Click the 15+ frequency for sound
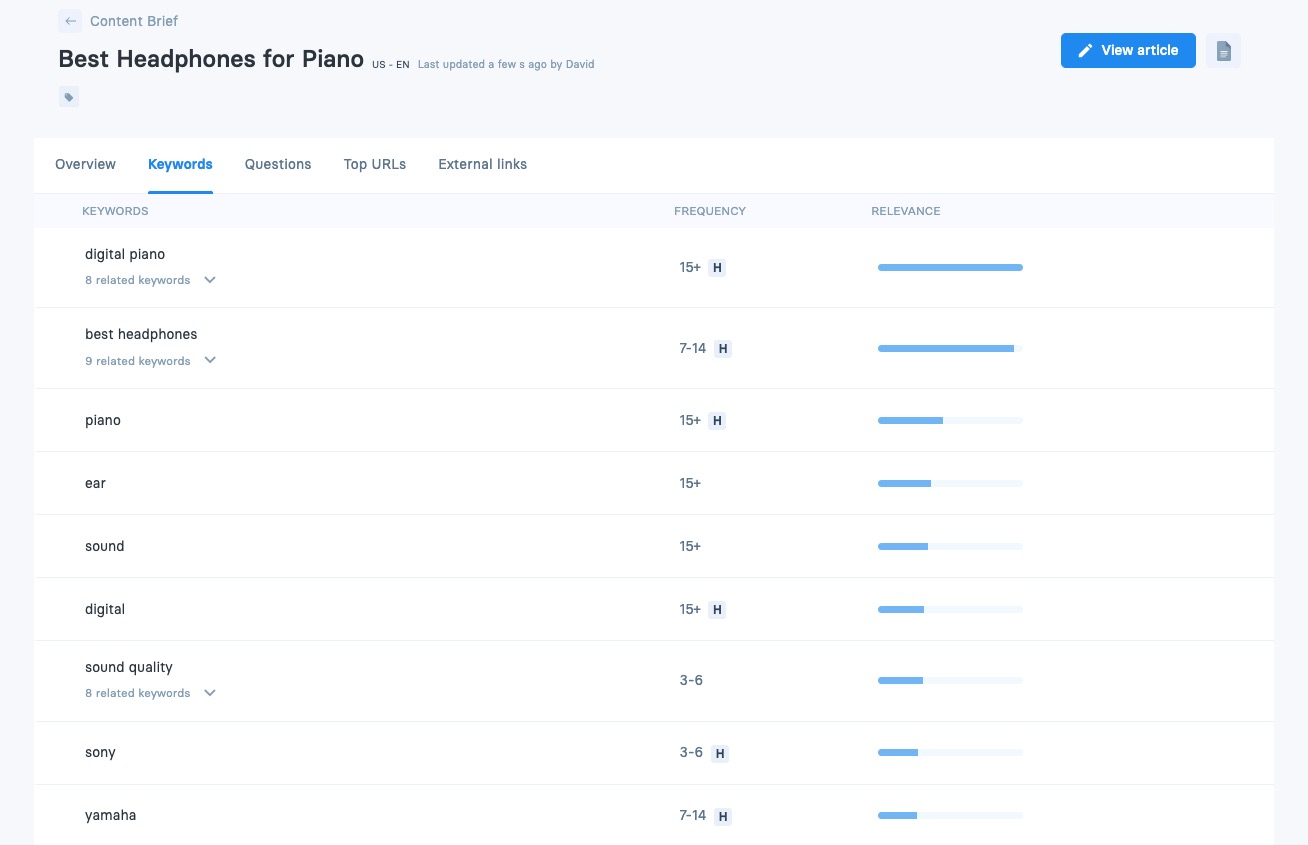Screen dimensions: 1308x845 pos(690,546)
